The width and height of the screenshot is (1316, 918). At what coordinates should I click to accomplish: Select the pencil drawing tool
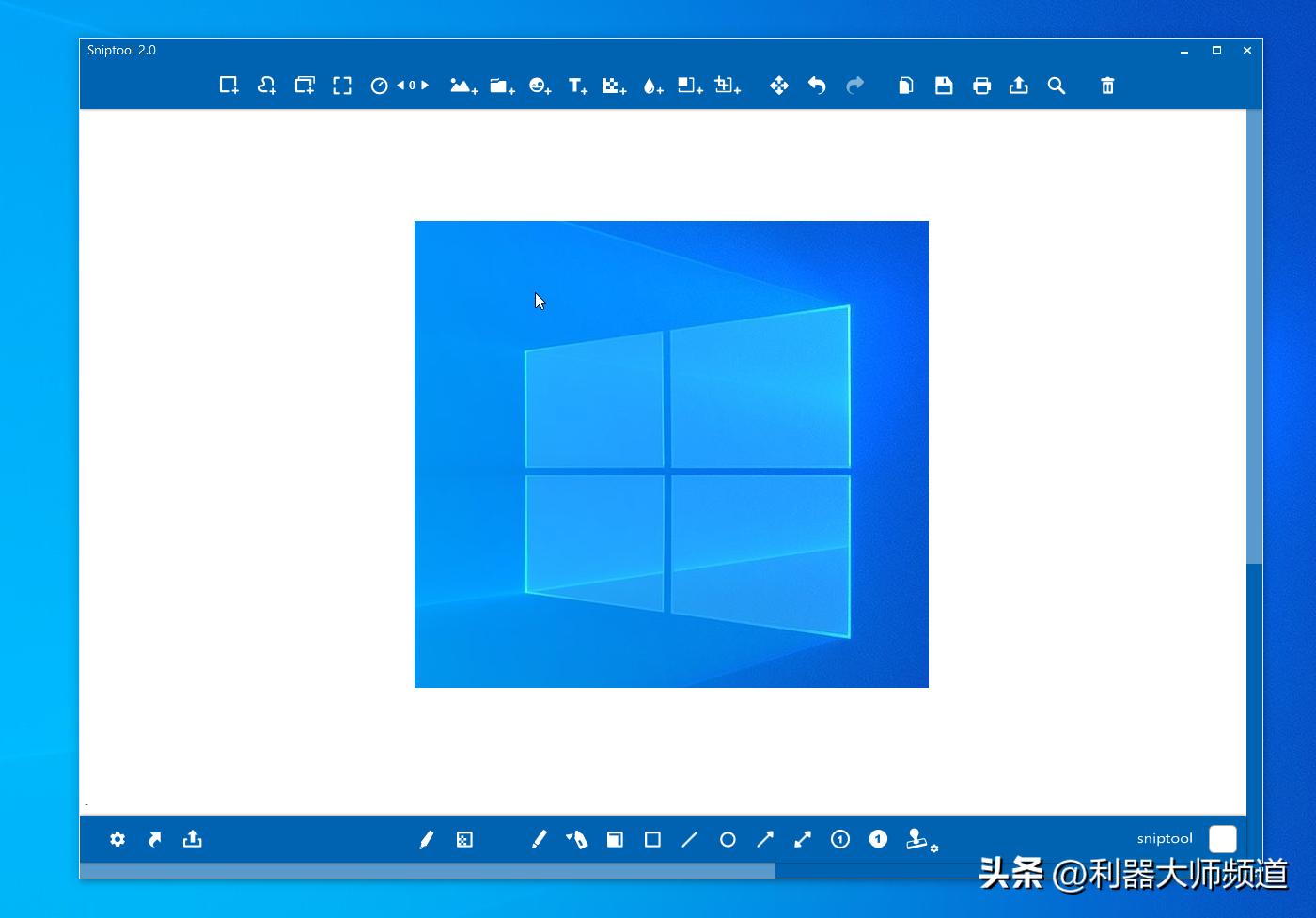tap(540, 839)
